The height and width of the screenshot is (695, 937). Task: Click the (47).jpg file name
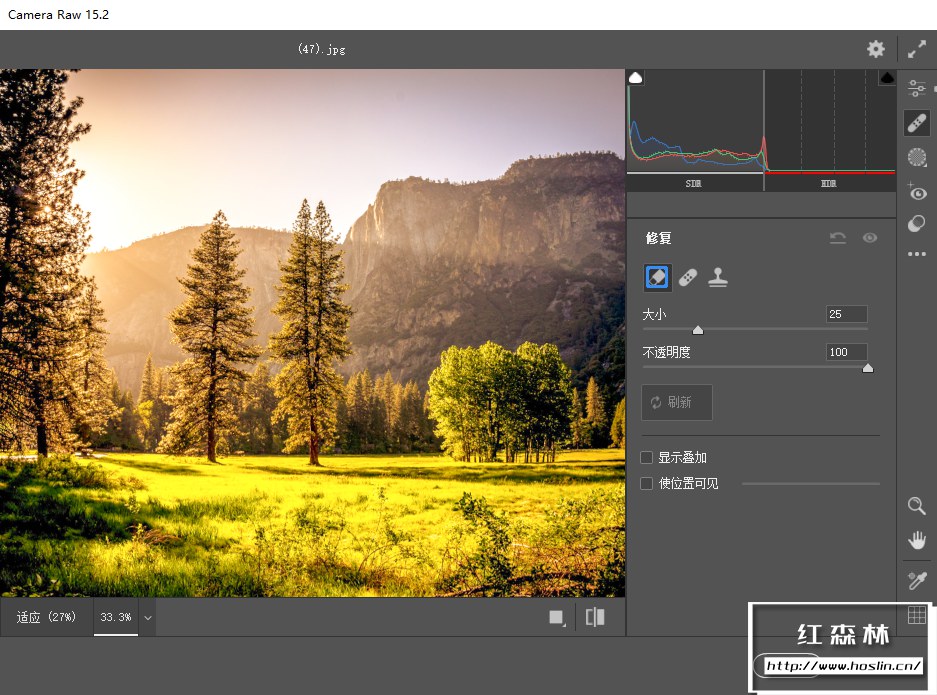point(321,49)
